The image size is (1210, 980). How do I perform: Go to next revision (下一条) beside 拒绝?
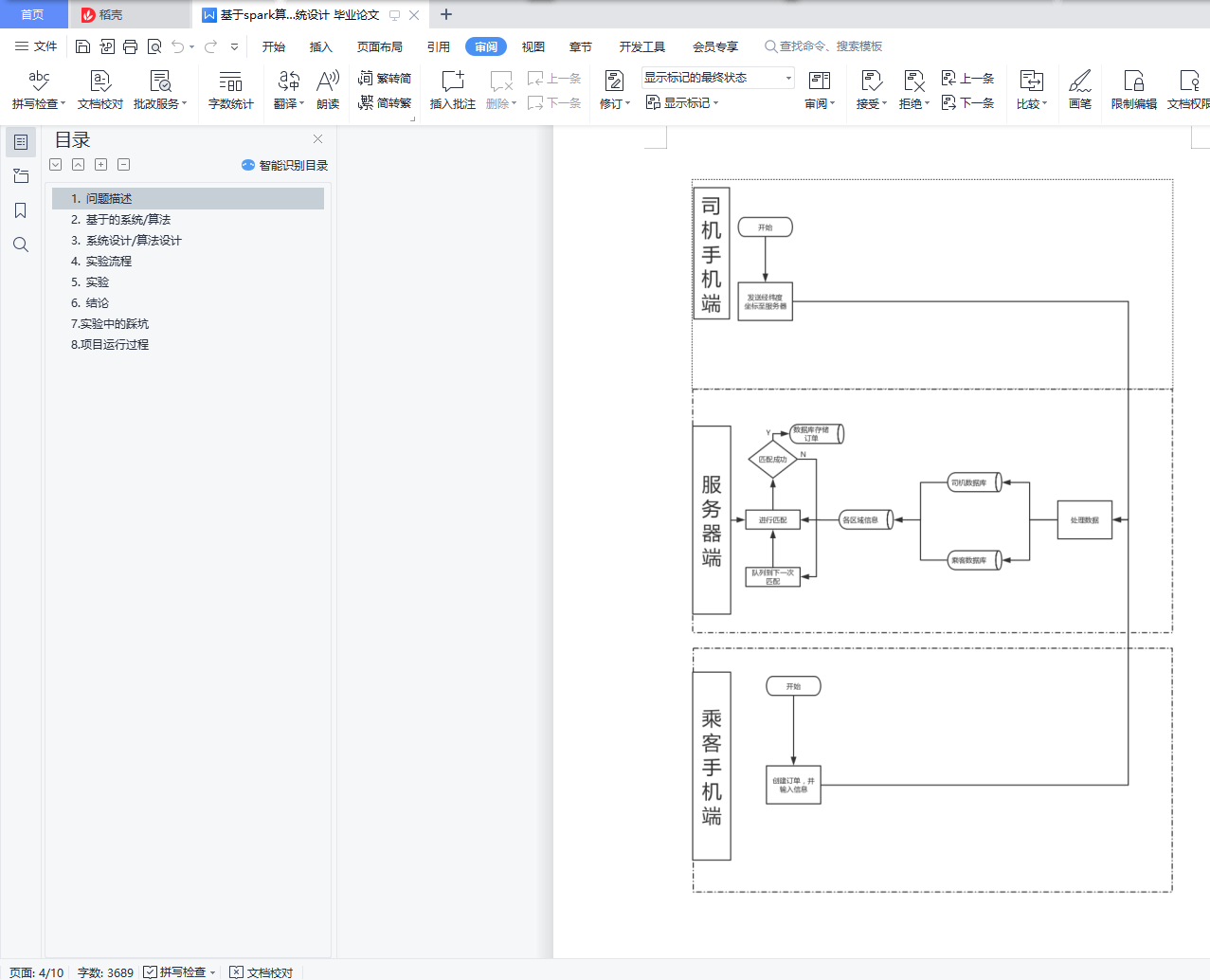pos(967,102)
